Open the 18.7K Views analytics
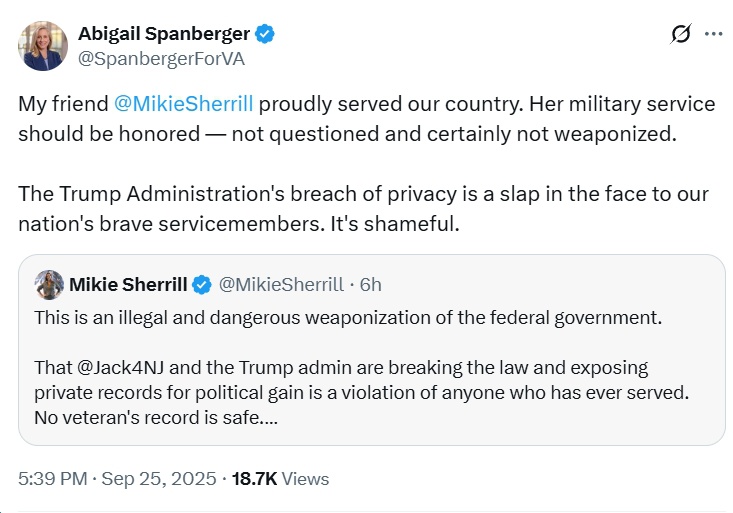 tap(280, 479)
